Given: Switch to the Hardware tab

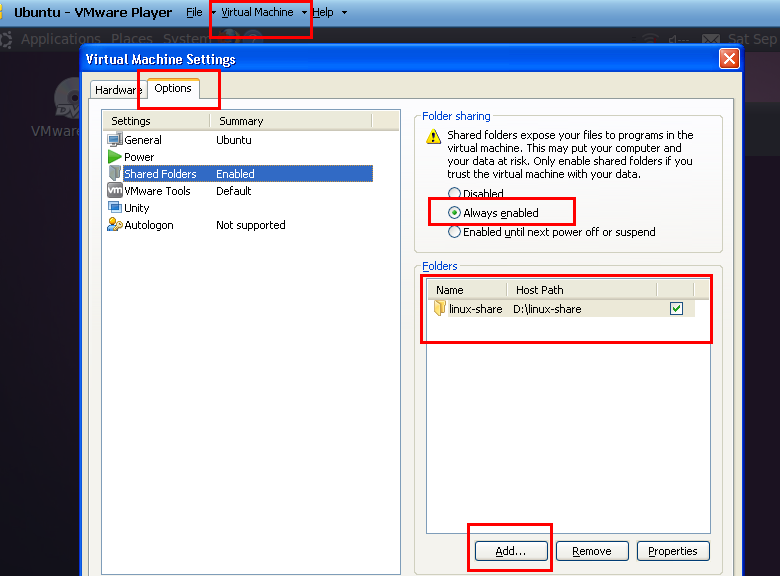Looking at the screenshot, I should 118,90.
